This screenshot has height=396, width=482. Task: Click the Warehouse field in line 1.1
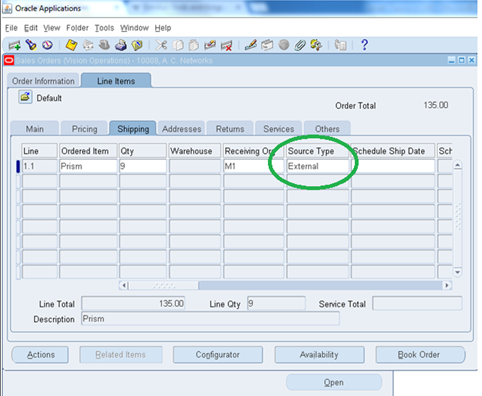tap(195, 166)
